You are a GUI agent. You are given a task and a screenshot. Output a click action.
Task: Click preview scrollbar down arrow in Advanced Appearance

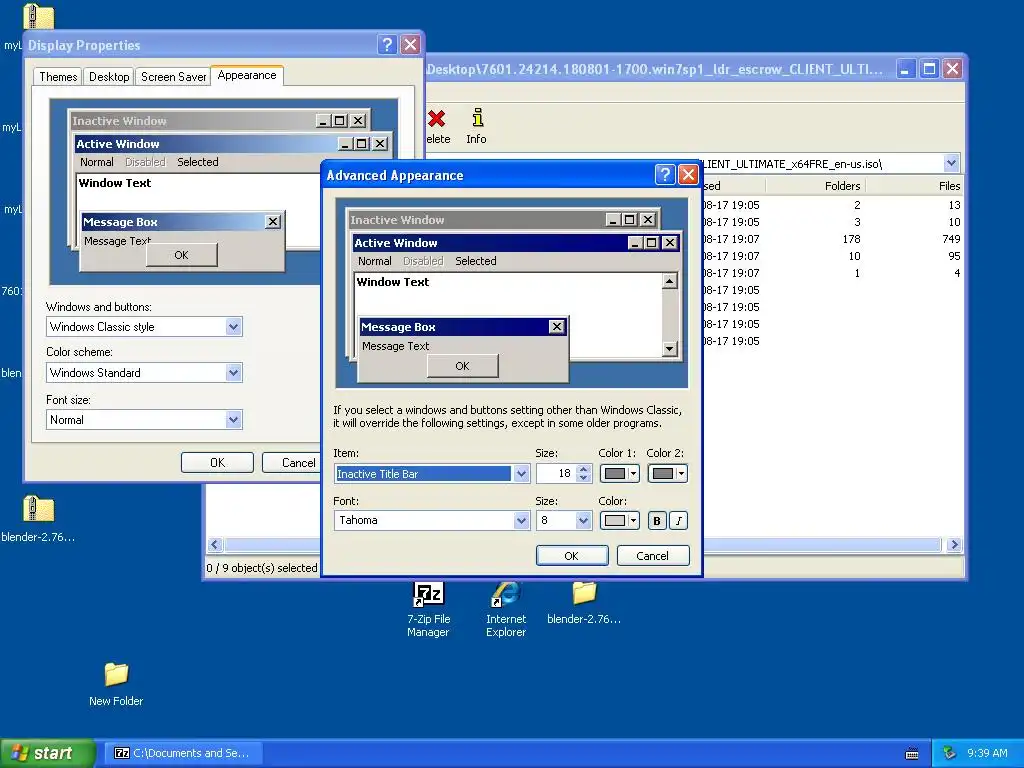coord(669,349)
